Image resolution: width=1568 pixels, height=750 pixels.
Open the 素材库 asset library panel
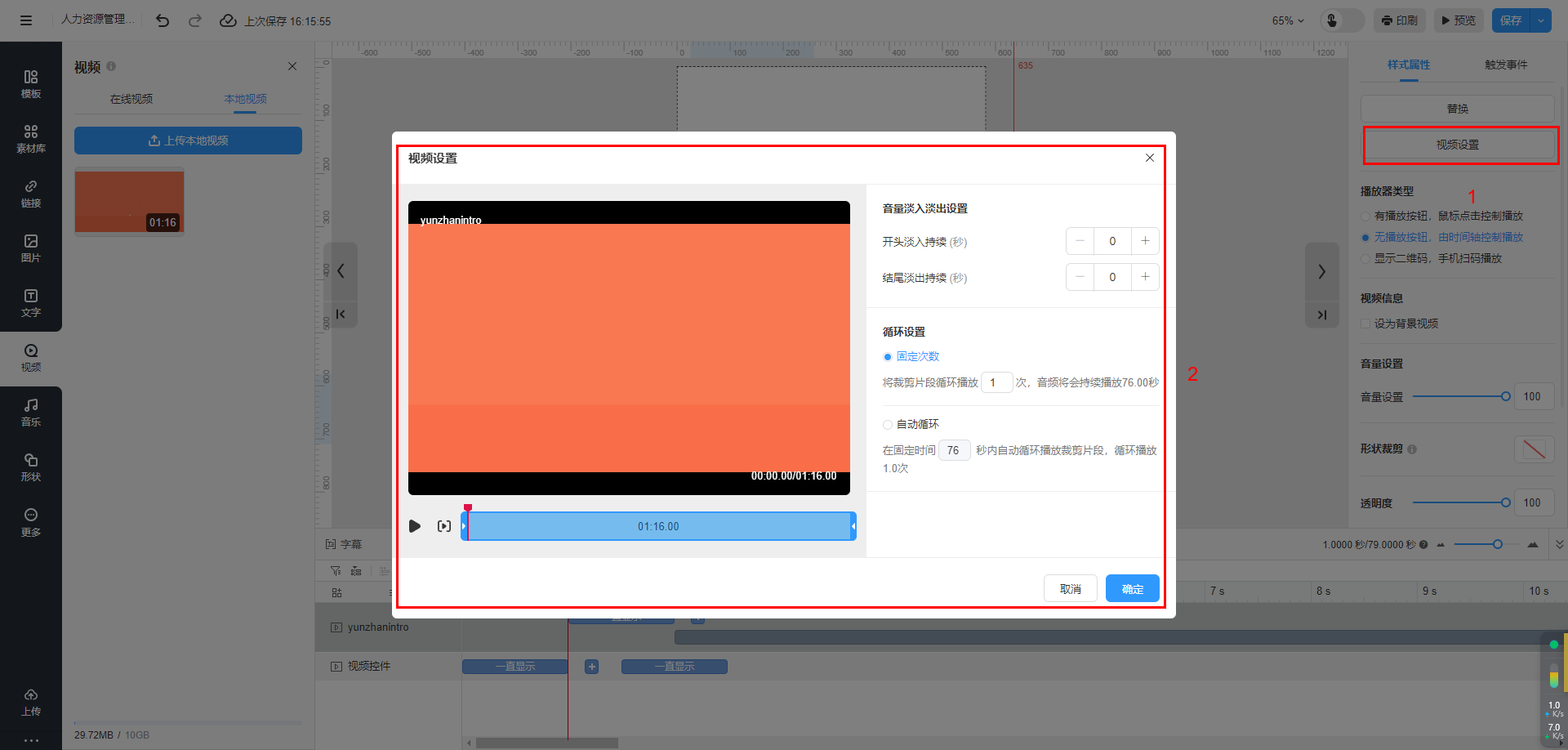31,138
